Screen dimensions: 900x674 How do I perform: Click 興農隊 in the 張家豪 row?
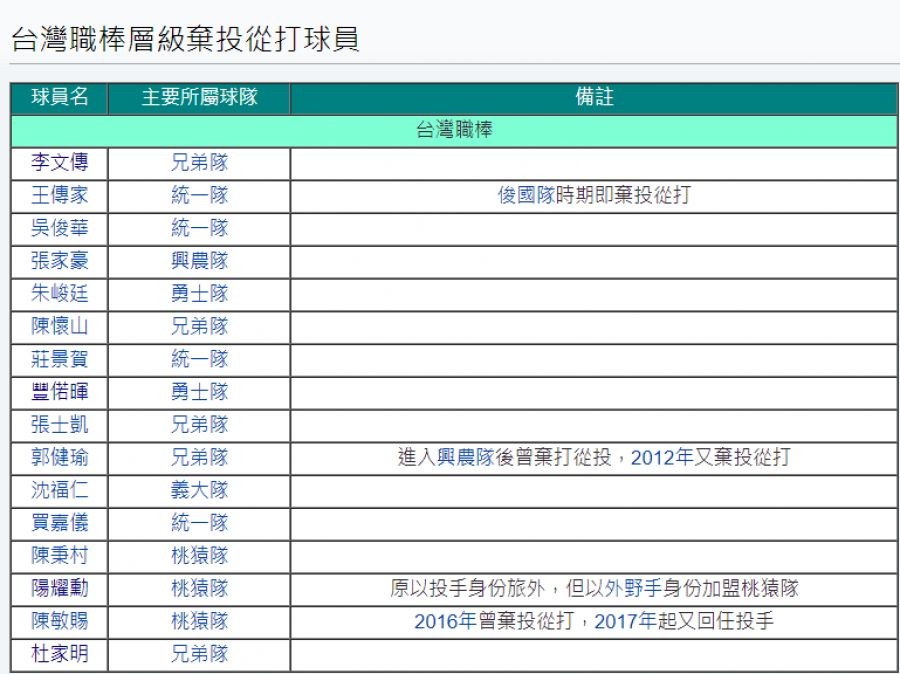pos(199,261)
